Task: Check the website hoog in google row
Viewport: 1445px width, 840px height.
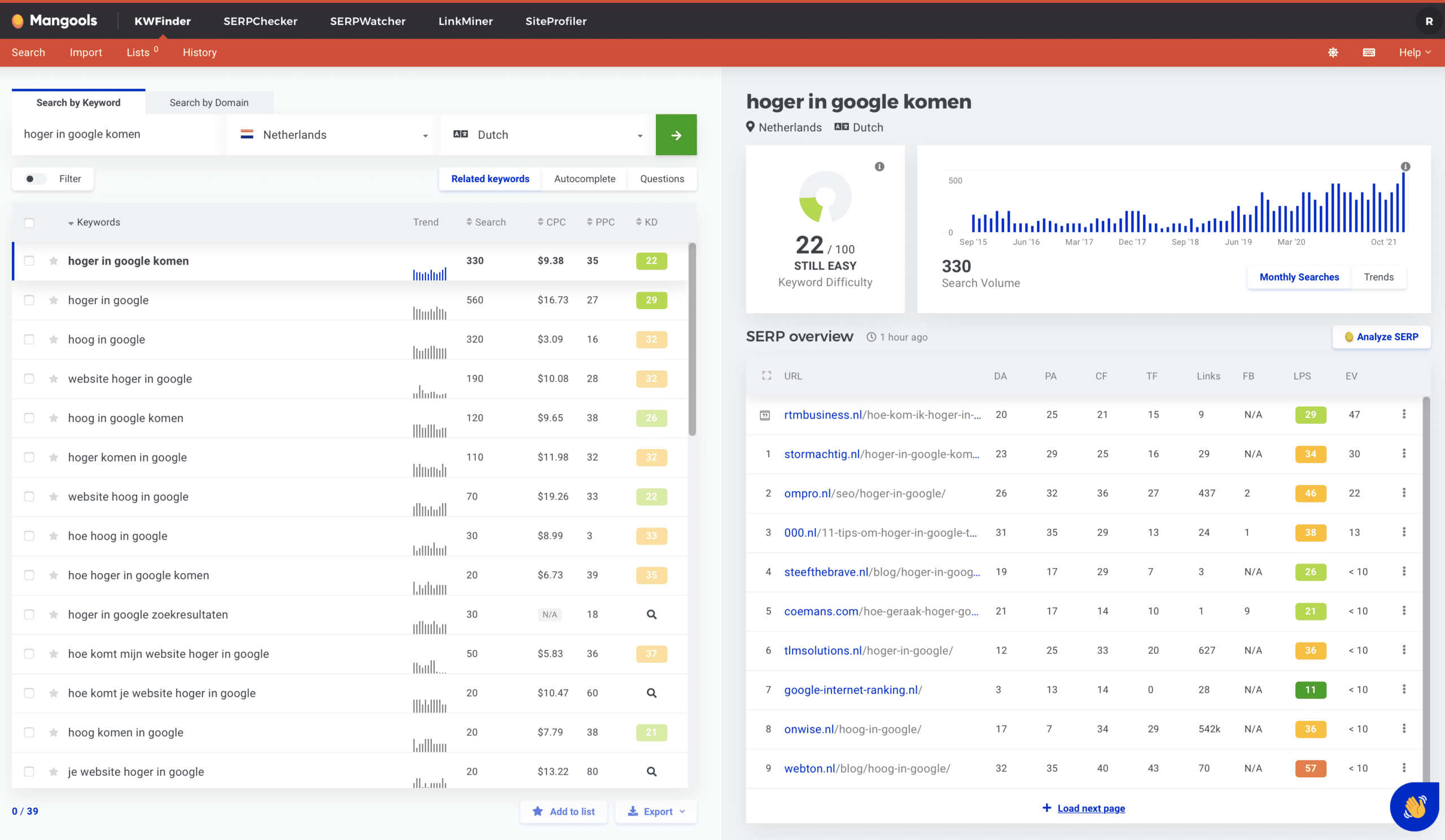Action: tap(29, 496)
